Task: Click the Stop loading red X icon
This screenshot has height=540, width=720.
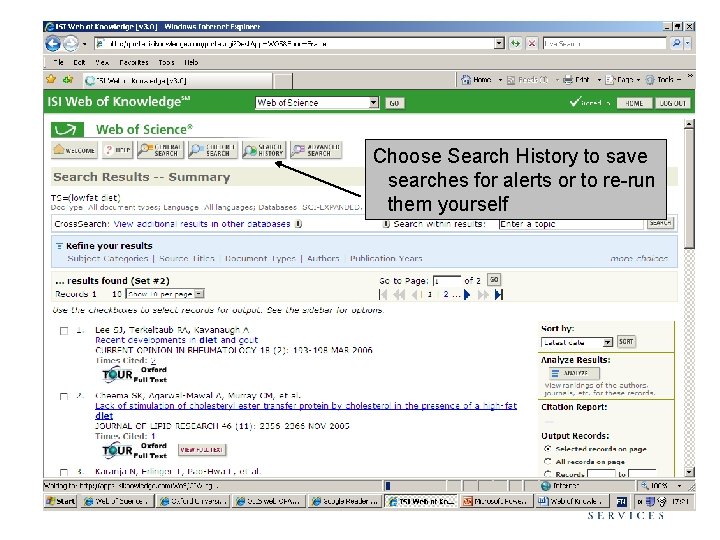Action: coord(532,44)
